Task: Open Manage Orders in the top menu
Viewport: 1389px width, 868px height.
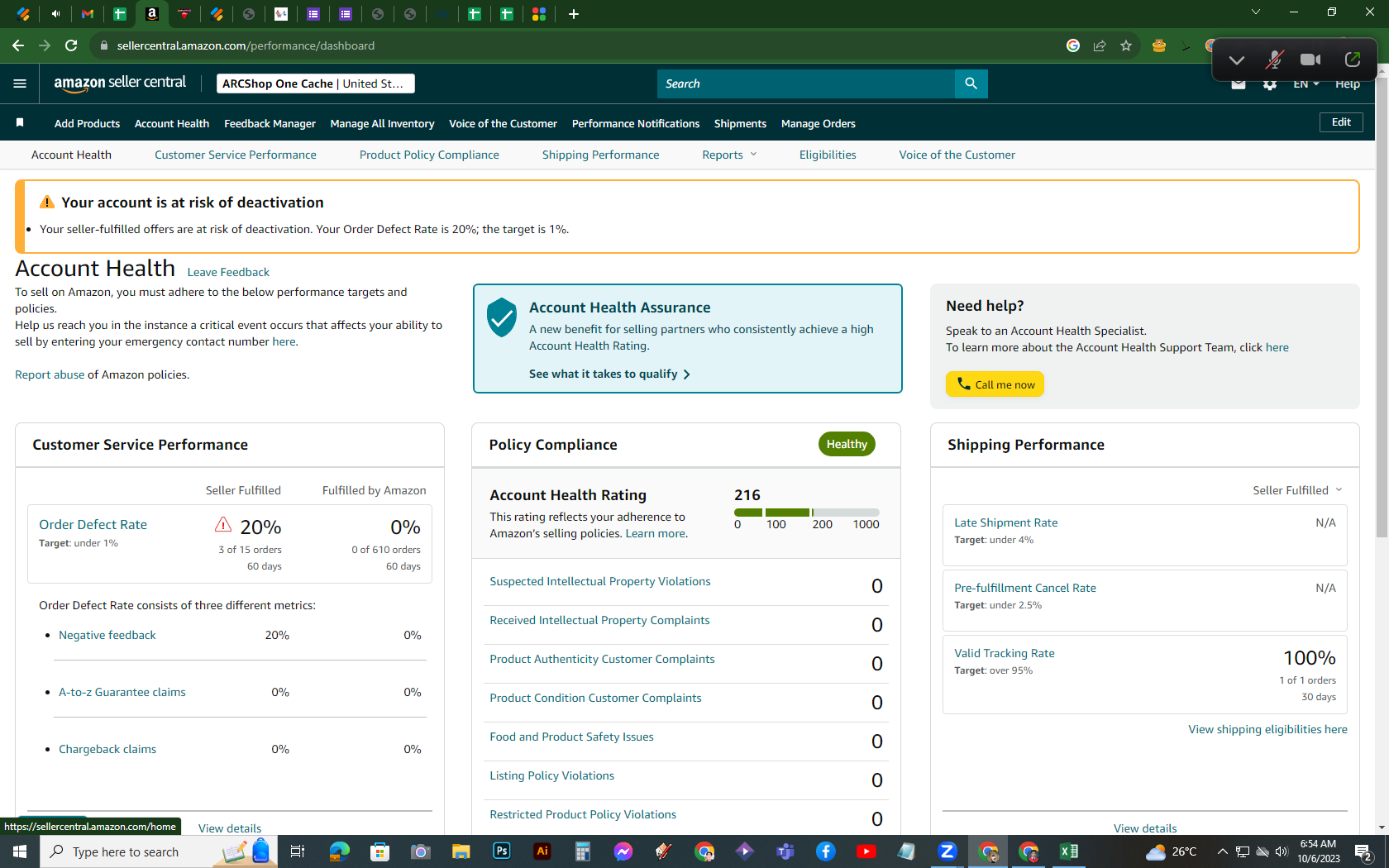Action: 819,123
